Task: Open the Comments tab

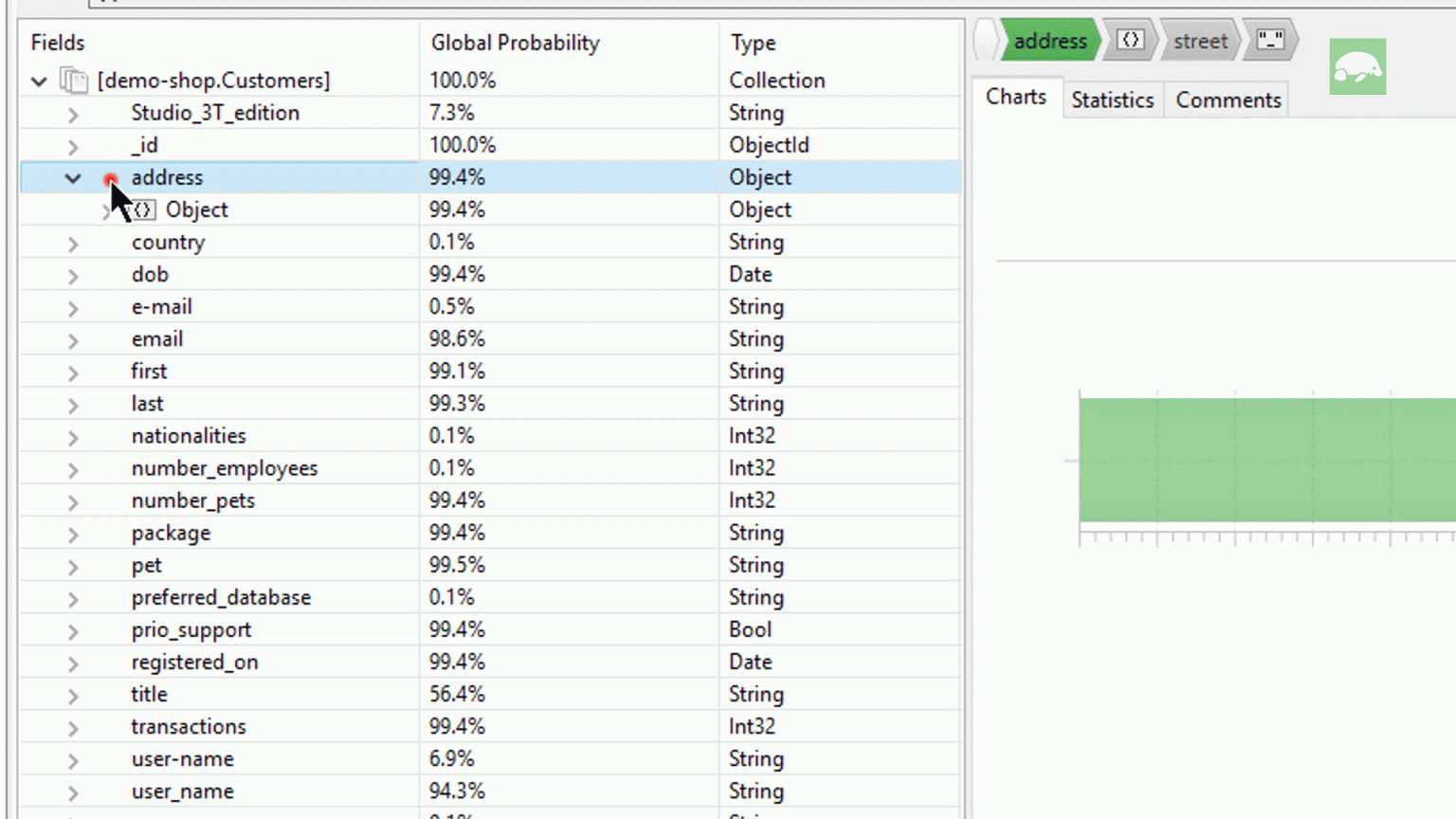Action: [1228, 100]
